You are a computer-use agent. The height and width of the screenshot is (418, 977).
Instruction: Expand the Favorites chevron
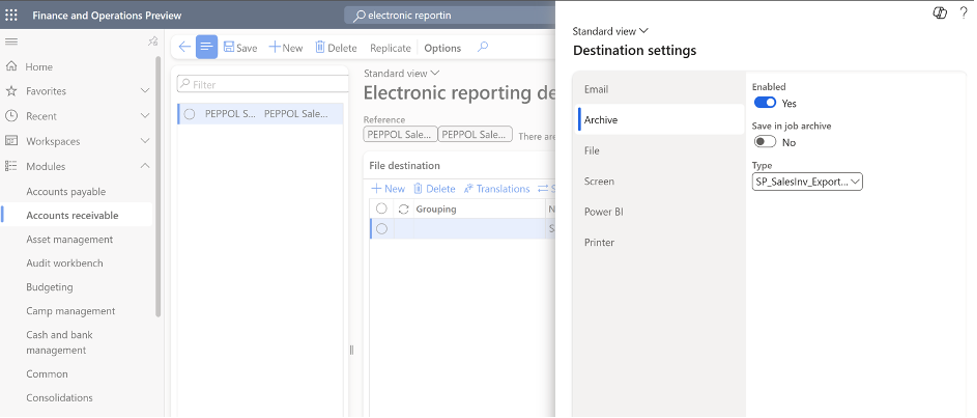145,91
